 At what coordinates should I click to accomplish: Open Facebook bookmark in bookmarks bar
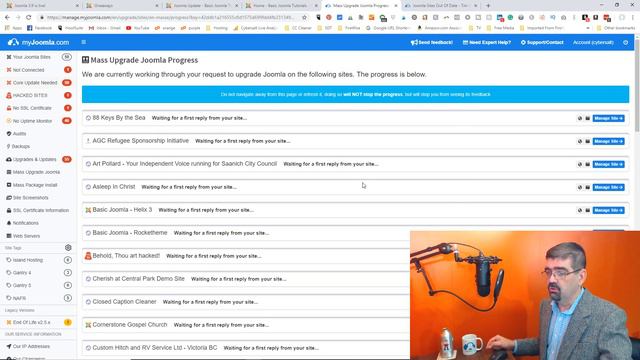[x=39, y=28]
